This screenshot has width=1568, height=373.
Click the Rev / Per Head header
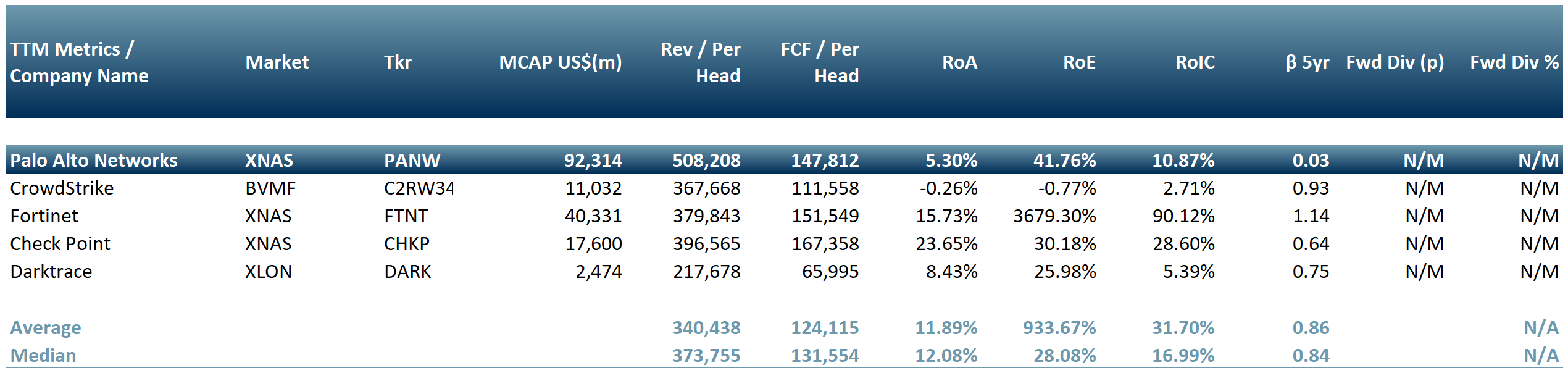(701, 62)
